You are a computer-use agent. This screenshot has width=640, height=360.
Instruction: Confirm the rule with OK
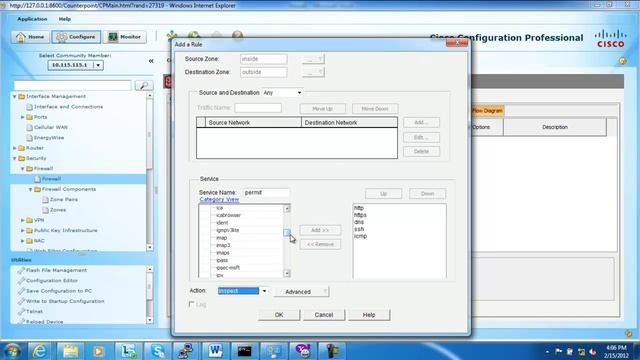(279, 315)
